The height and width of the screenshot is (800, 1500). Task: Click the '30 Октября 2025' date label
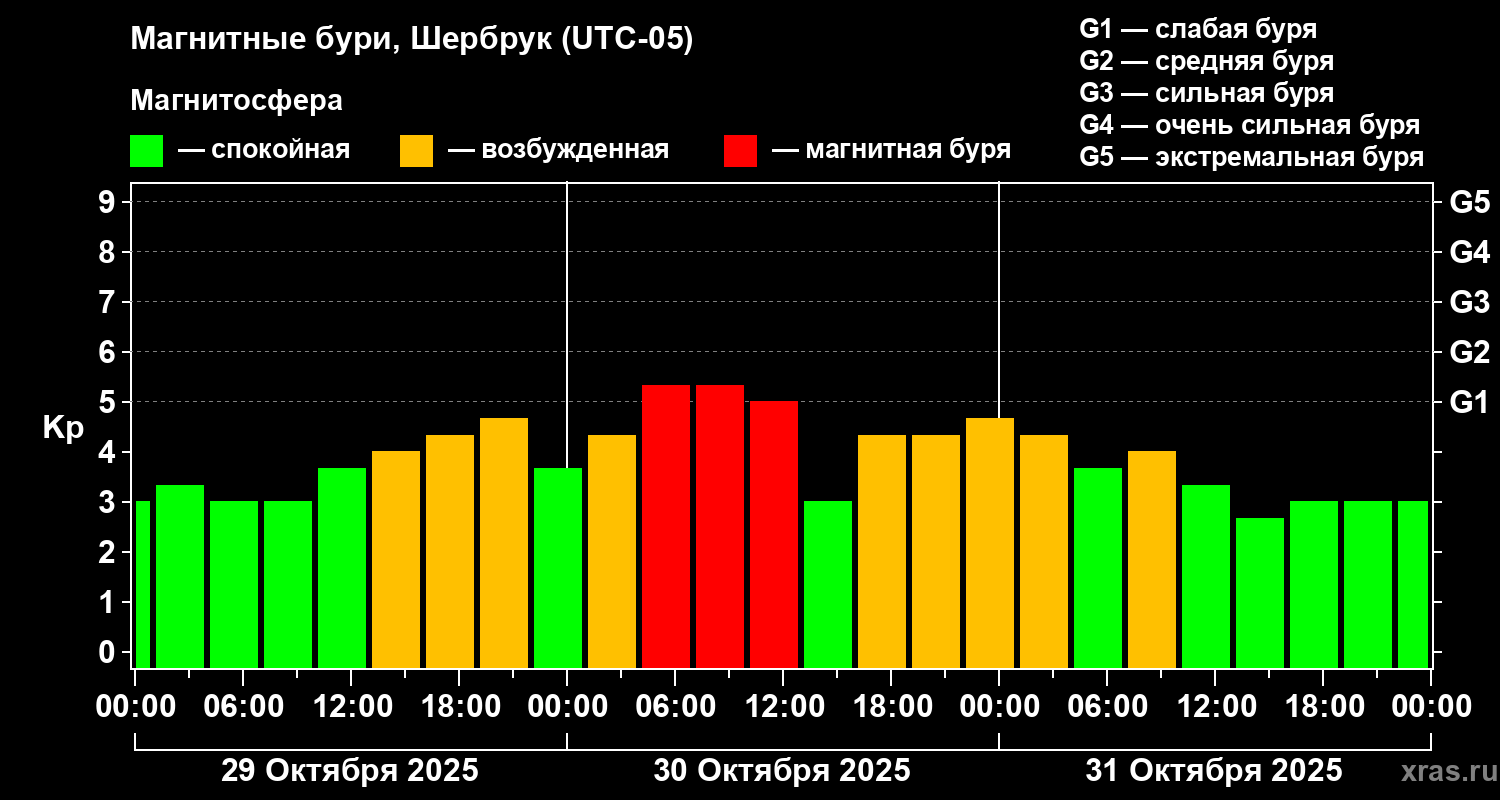tap(782, 771)
